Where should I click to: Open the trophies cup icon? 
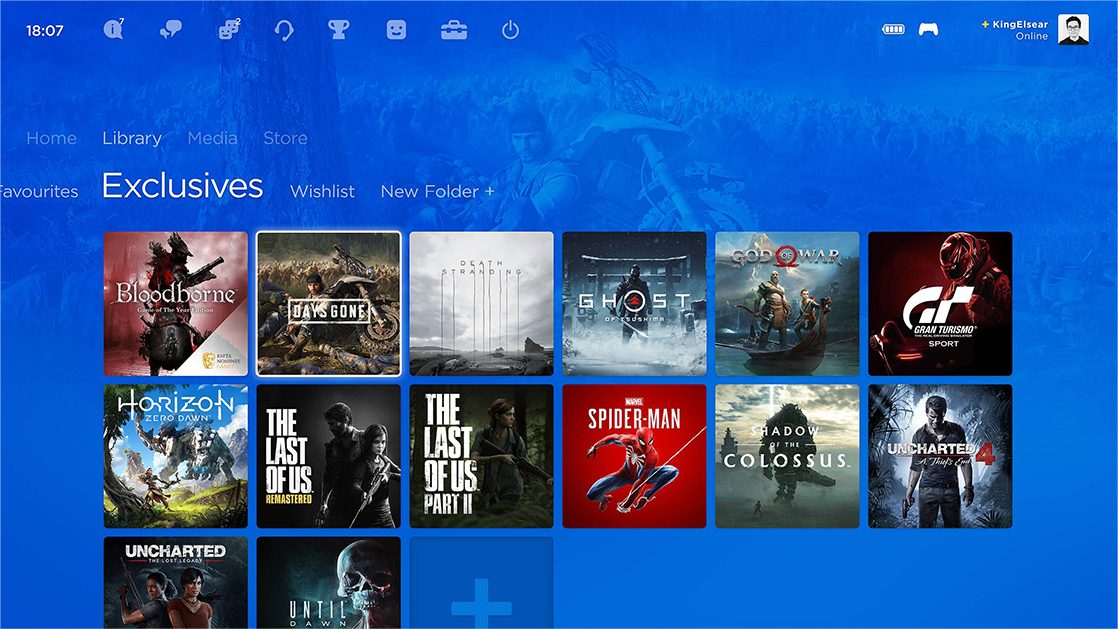(x=339, y=30)
